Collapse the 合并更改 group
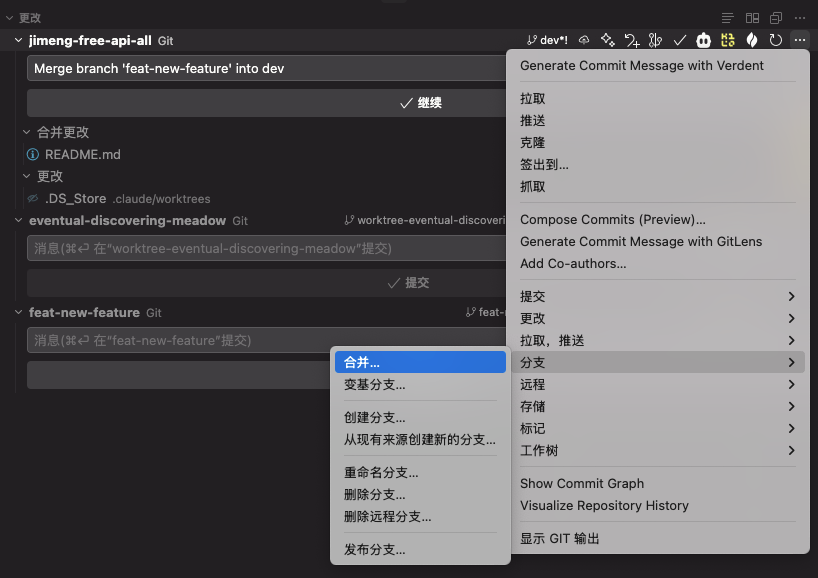Viewport: 818px width, 578px height. tap(27, 132)
